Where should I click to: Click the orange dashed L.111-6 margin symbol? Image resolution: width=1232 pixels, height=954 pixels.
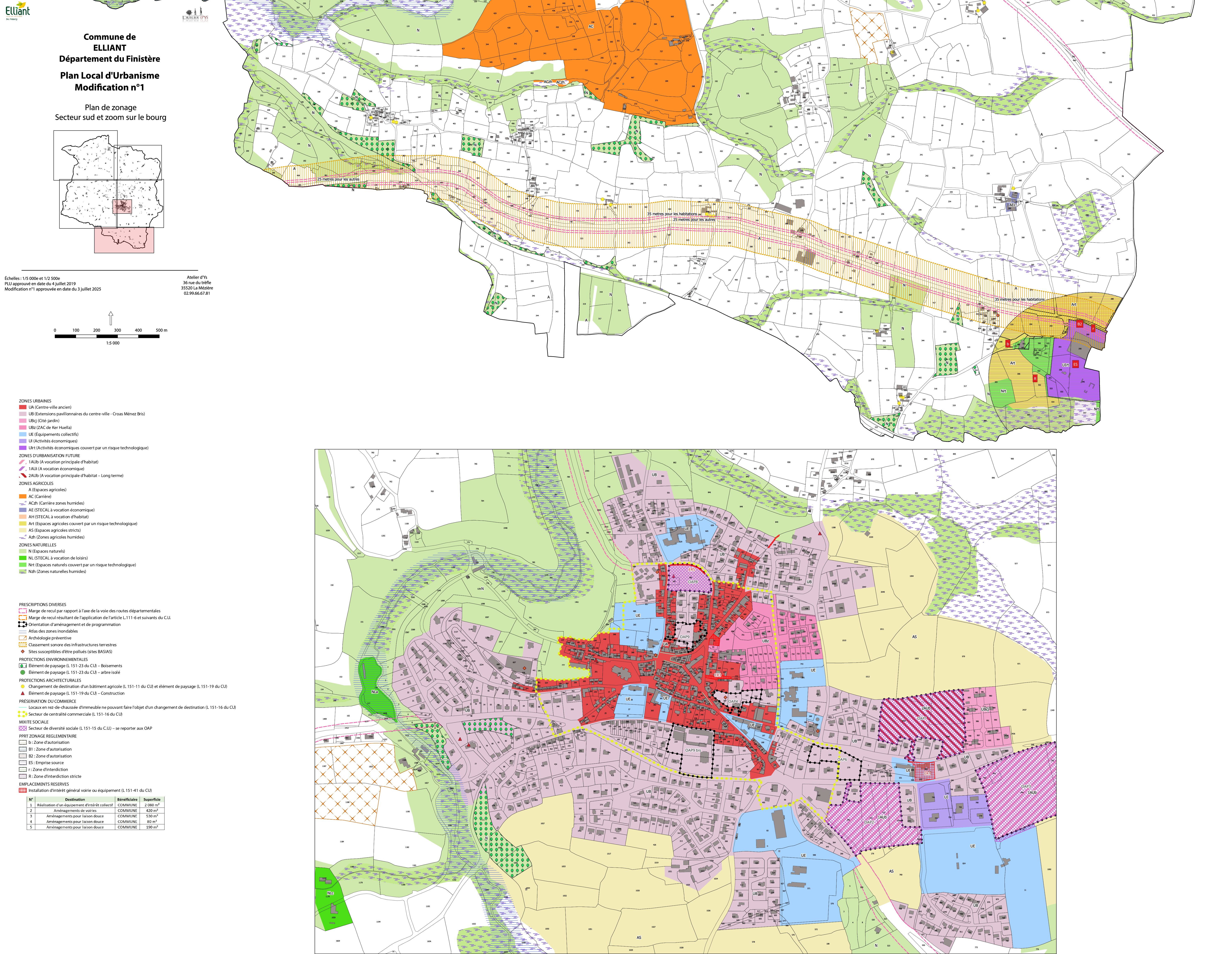click(23, 617)
